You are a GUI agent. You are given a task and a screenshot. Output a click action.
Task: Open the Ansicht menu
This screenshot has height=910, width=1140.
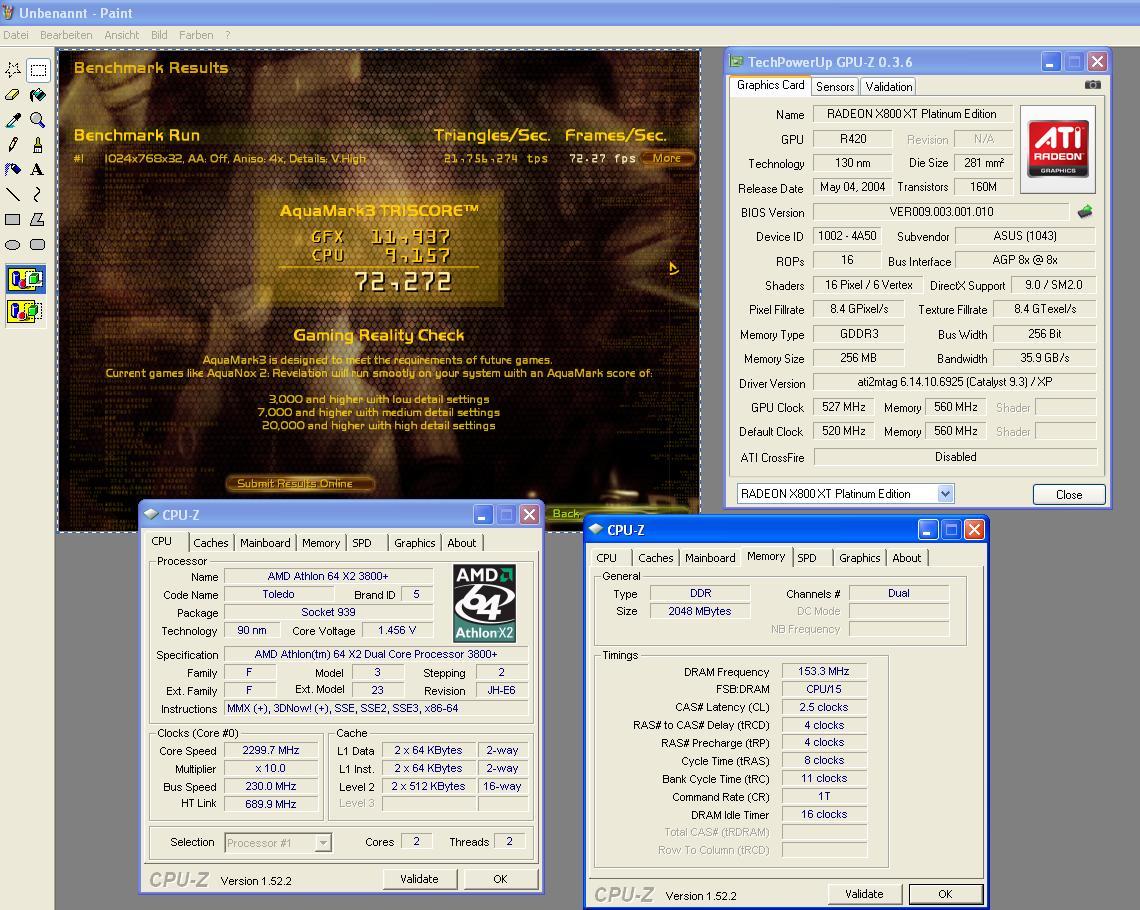121,35
